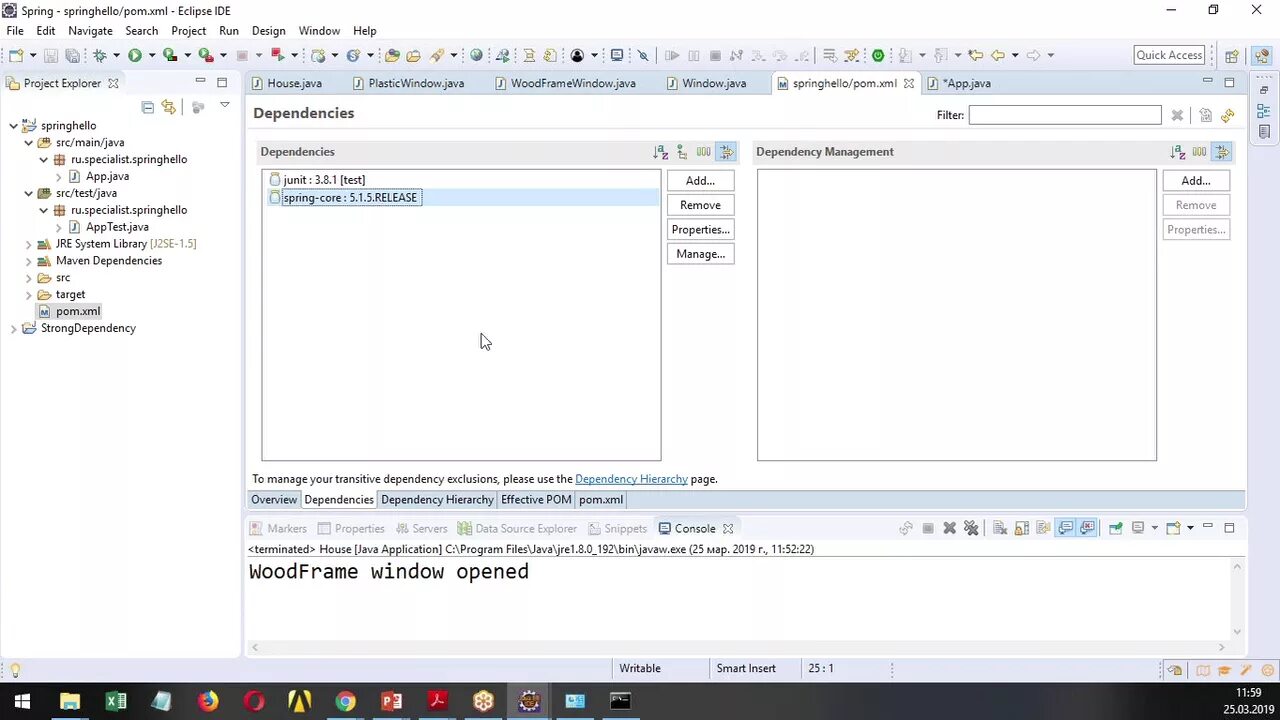Remove all terminated launches in Console
The image size is (1280, 720).
[972, 528]
